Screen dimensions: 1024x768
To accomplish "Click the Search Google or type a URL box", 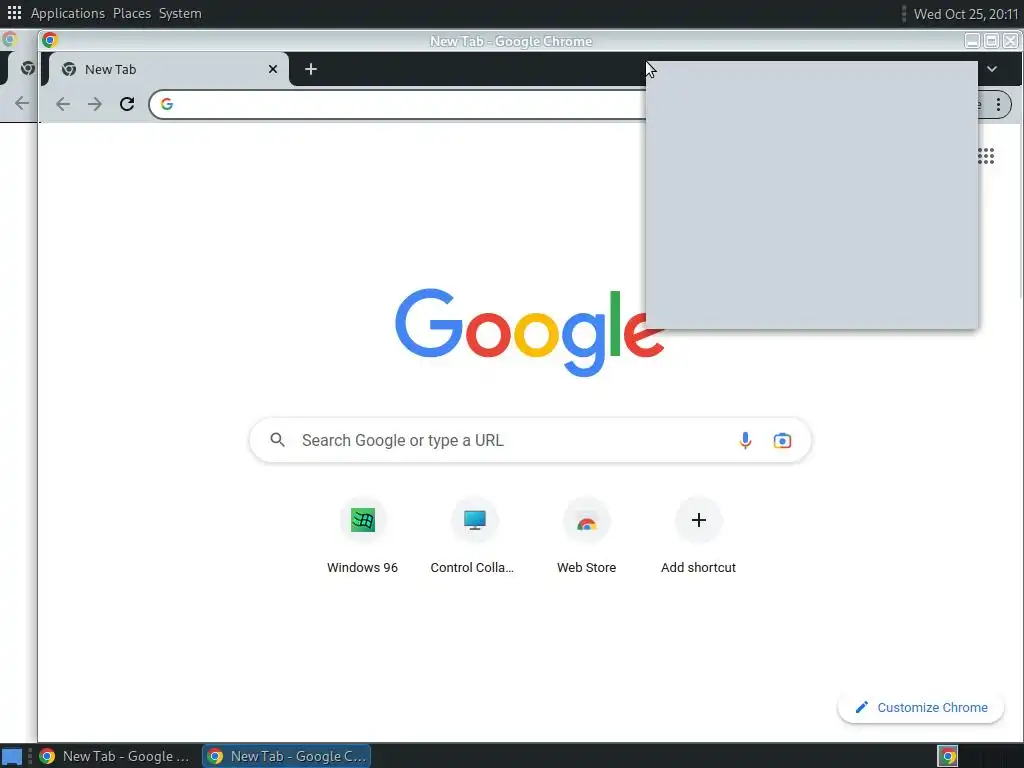I will tap(530, 440).
